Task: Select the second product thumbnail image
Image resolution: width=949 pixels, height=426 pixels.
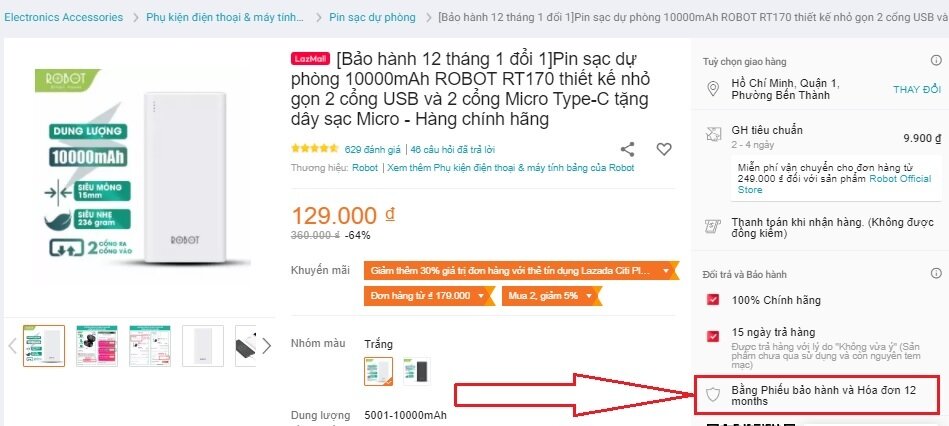Action: pyautogui.click(x=97, y=346)
